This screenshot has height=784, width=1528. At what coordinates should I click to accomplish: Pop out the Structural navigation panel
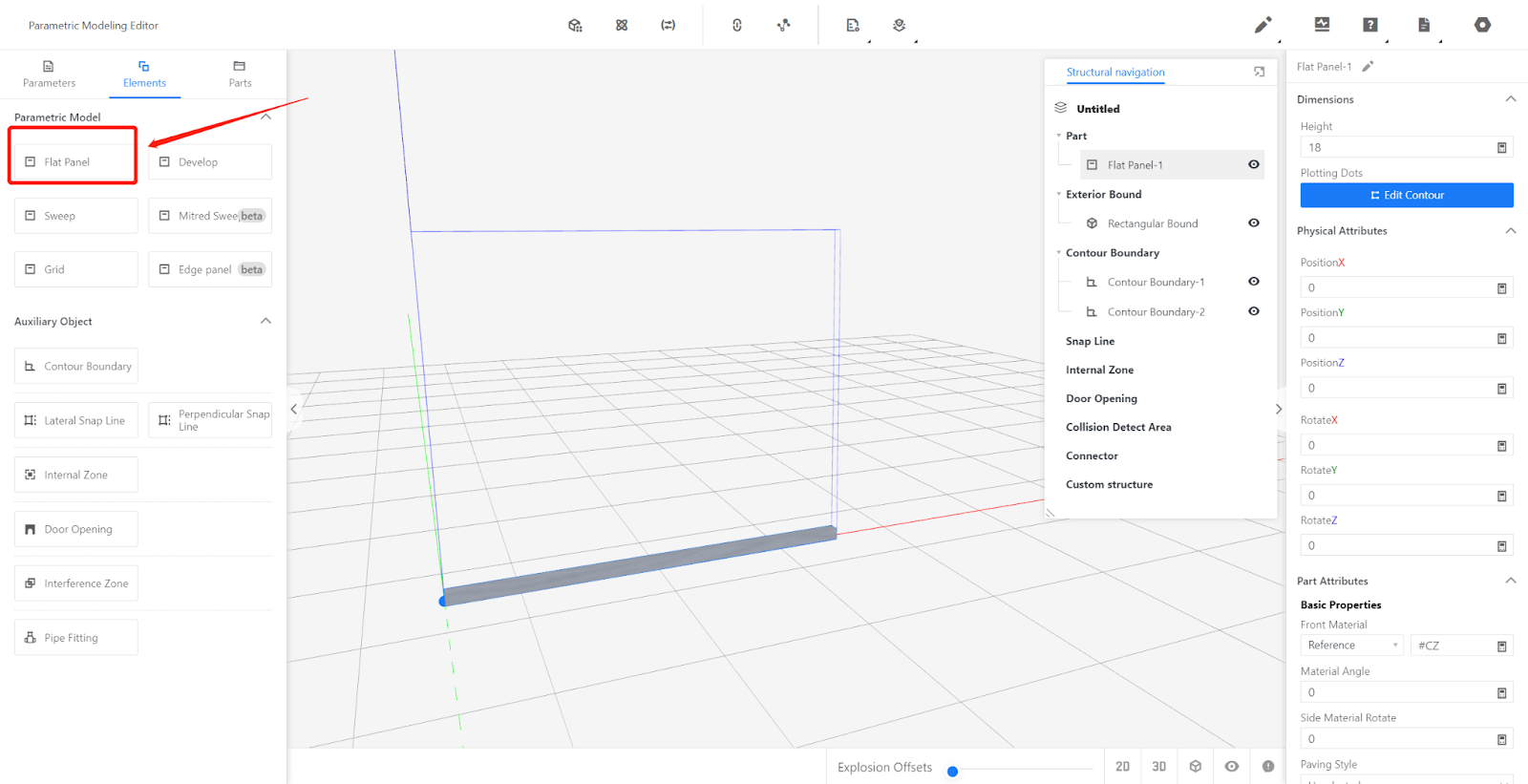coord(1259,72)
